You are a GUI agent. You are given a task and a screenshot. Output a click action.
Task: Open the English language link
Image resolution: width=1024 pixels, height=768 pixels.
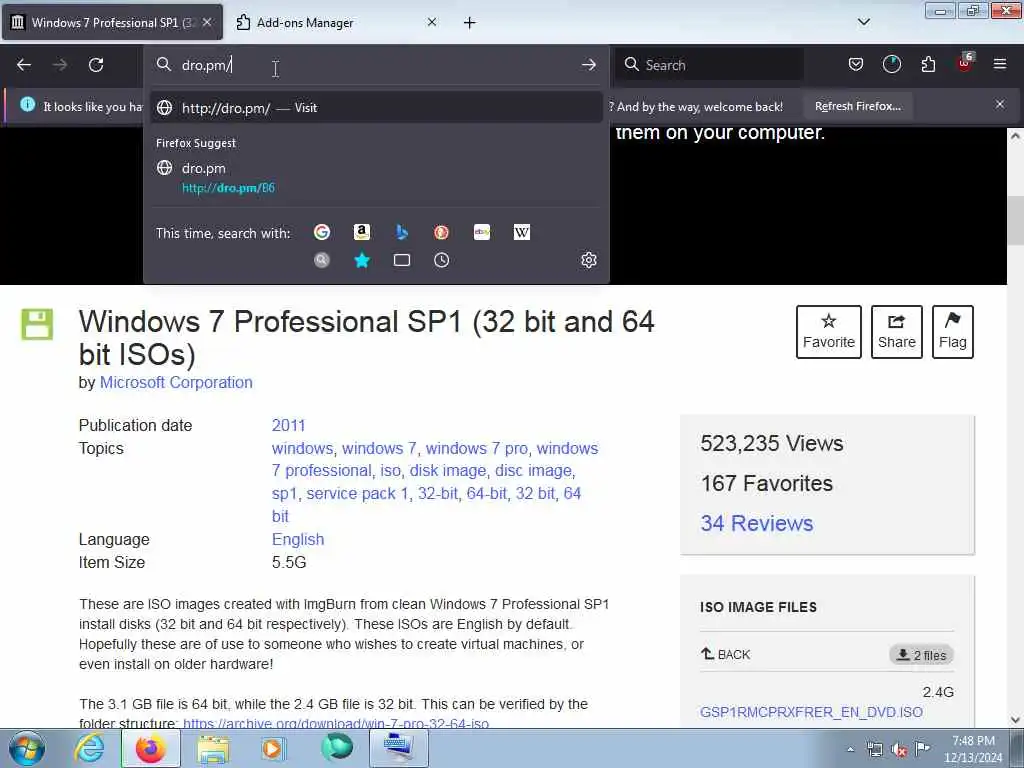[x=298, y=539]
